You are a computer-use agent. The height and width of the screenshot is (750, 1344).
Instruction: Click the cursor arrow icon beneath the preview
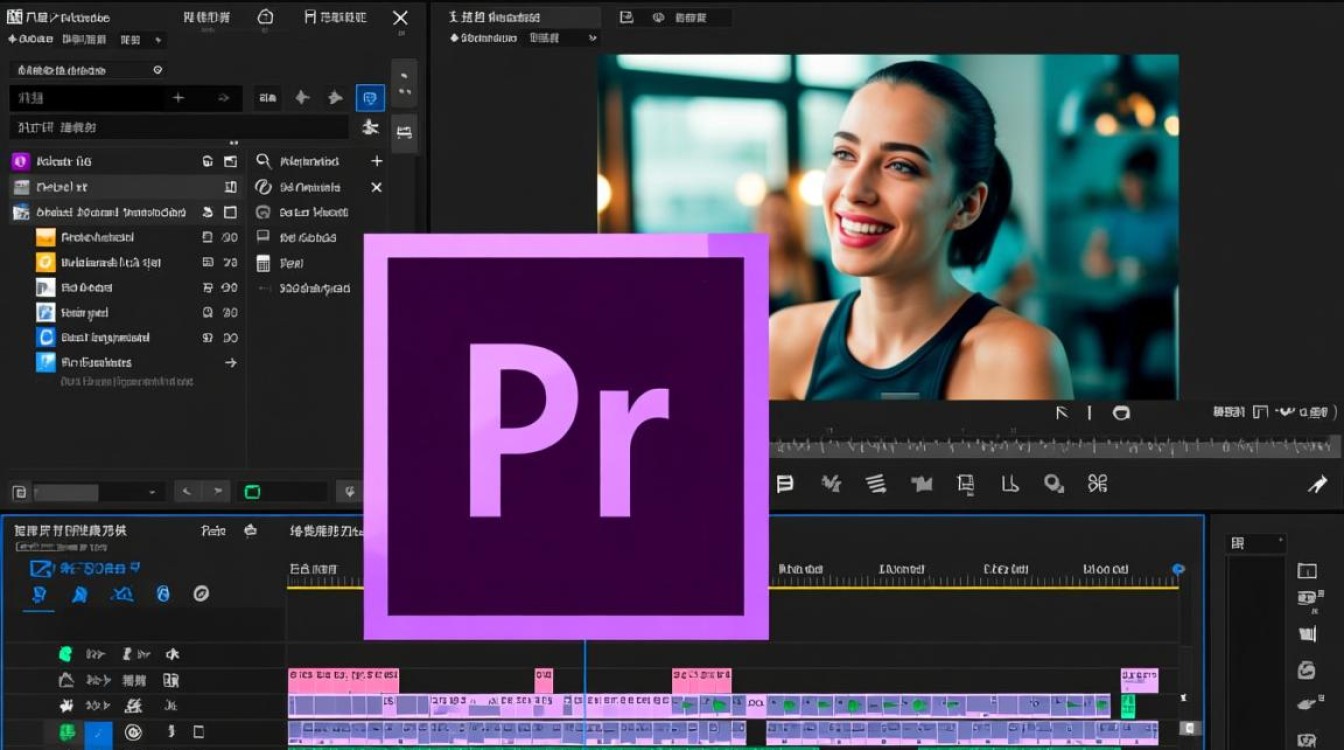(x=1063, y=412)
